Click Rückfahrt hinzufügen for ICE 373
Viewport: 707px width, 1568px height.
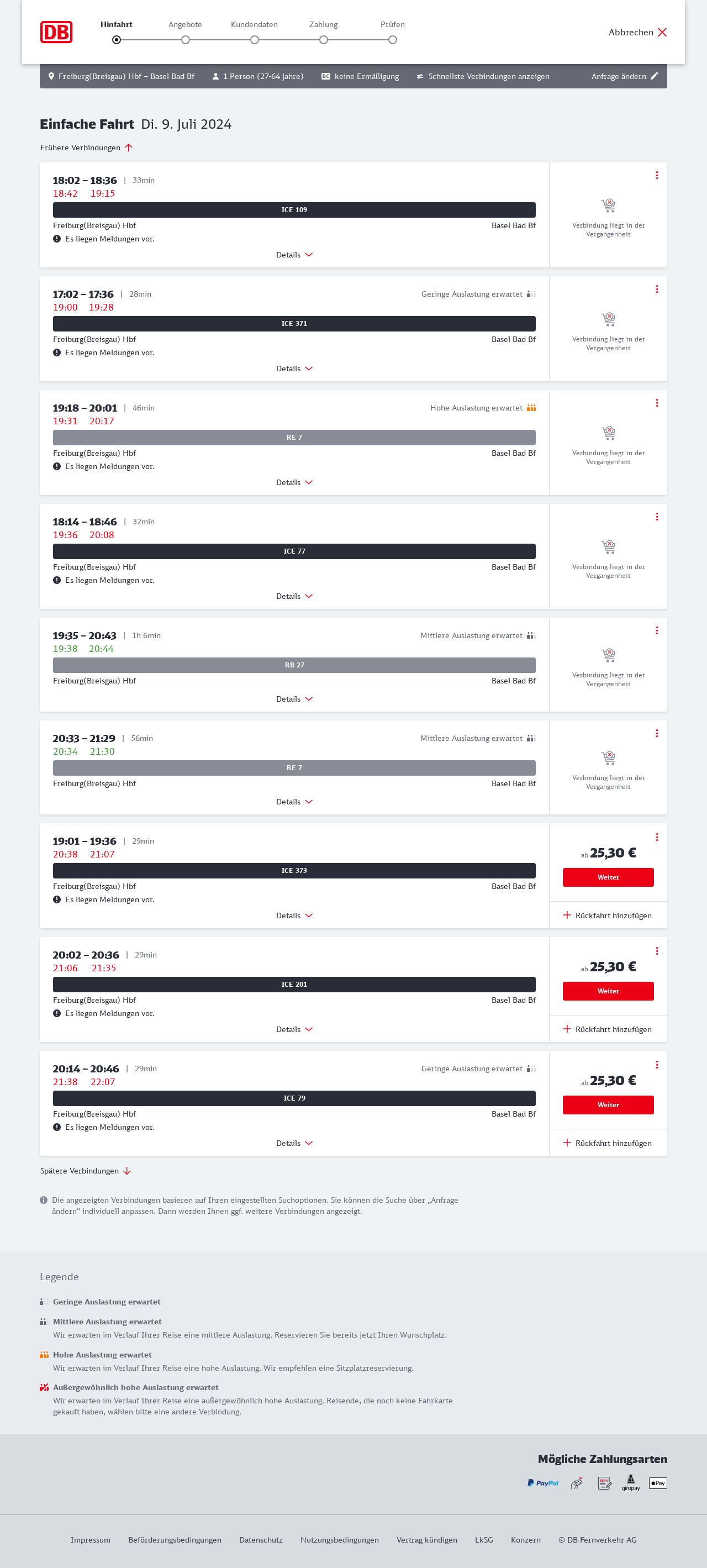pos(608,915)
